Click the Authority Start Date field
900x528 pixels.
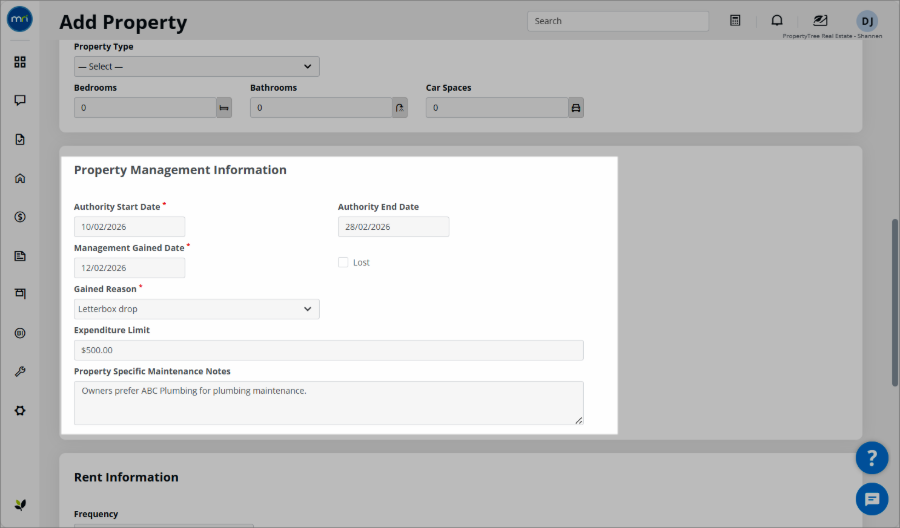click(x=130, y=227)
